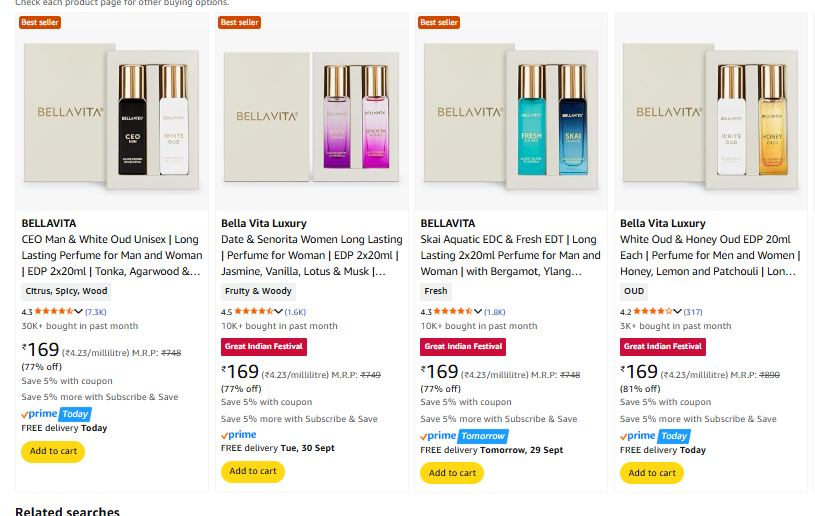Click Great Indian Festival badge on White Oud & Honey Oud
815x516 pixels.
pyautogui.click(x=662, y=347)
